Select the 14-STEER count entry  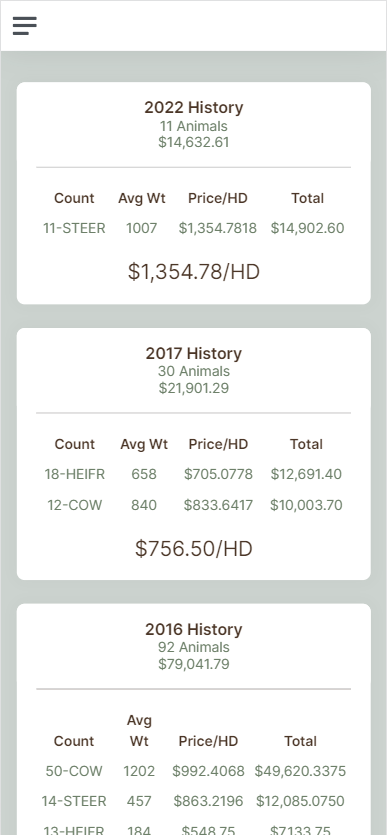point(74,801)
